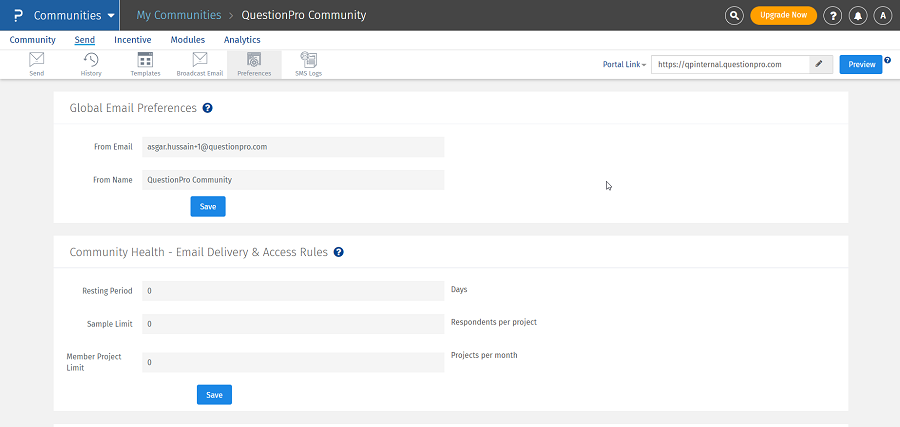This screenshot has width=900, height=427.
Task: Switch to the Incentive tab
Action: coord(133,40)
